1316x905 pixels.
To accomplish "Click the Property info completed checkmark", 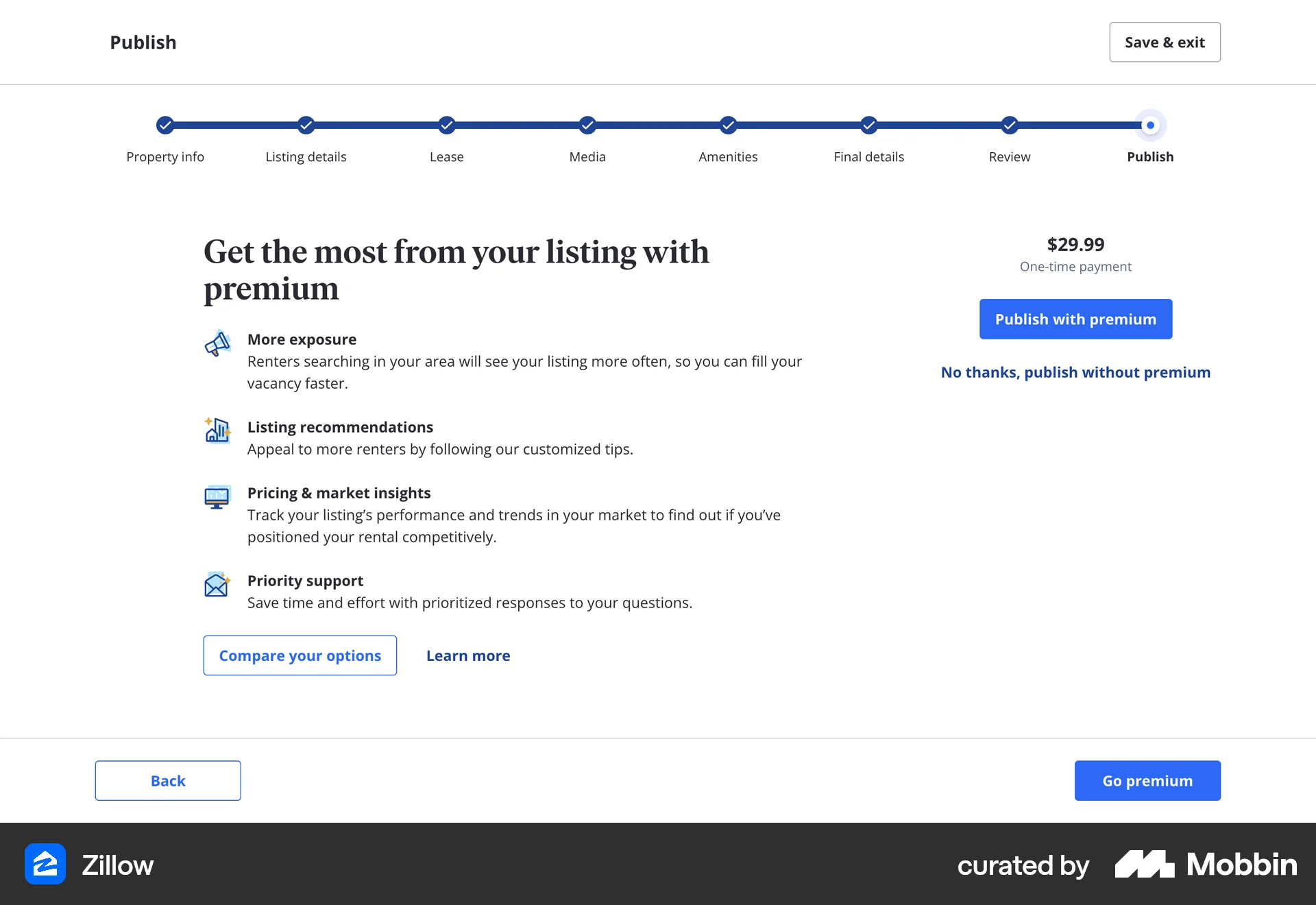I will [x=165, y=125].
